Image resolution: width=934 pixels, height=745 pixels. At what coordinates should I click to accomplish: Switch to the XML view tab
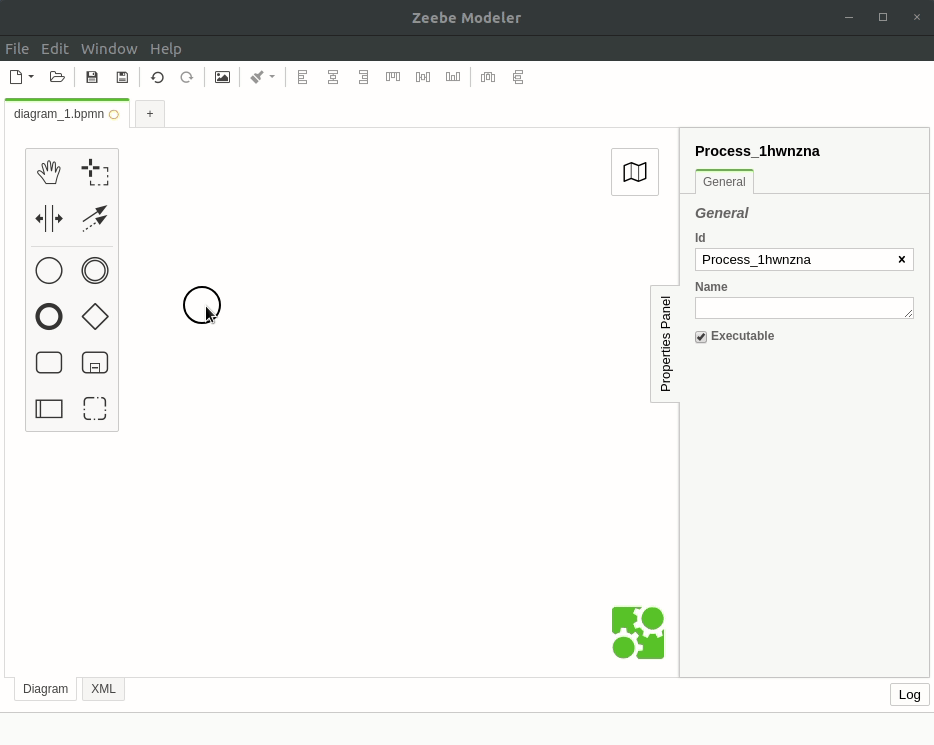(x=103, y=688)
